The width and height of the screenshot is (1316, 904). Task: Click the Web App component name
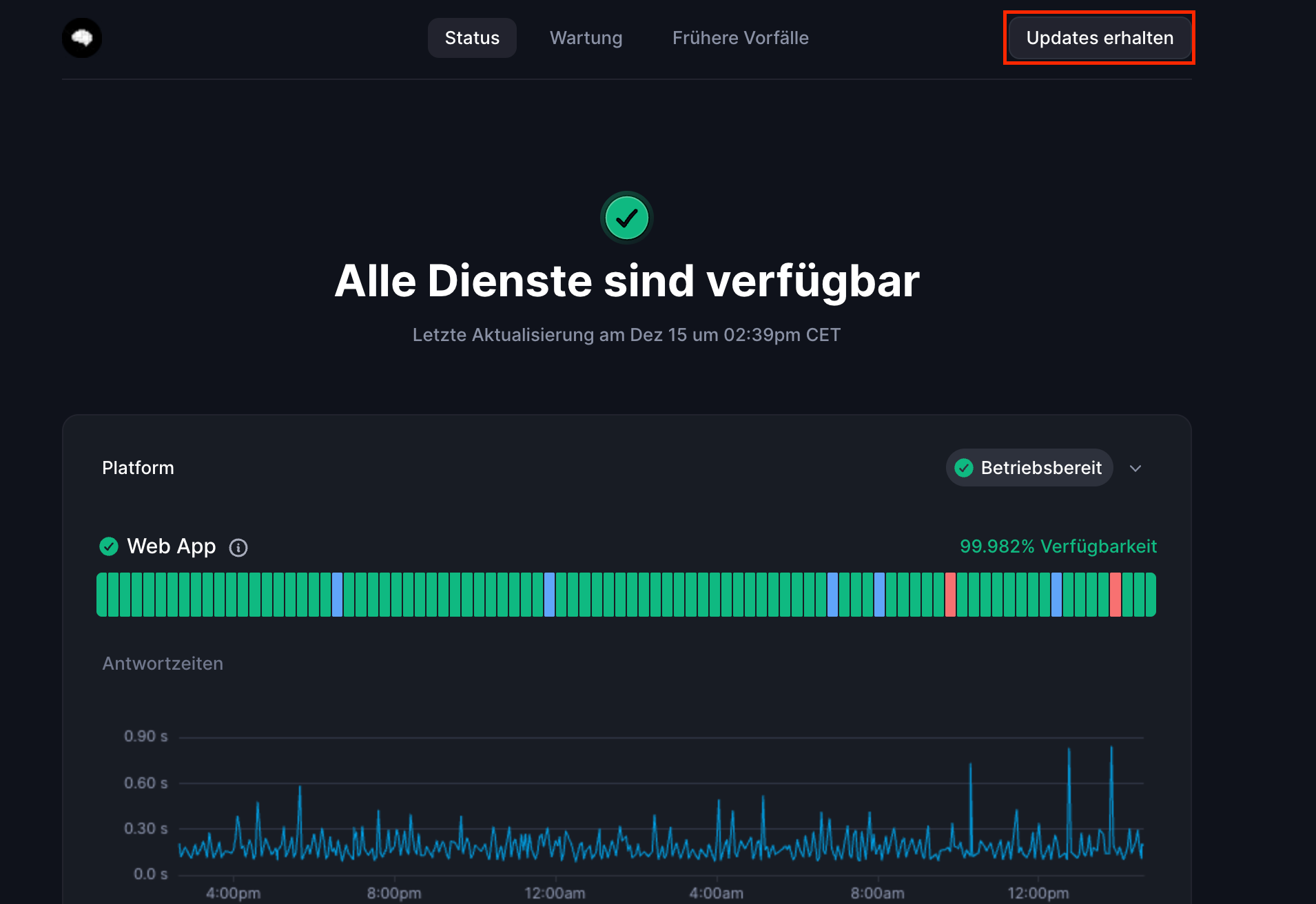pos(172,546)
